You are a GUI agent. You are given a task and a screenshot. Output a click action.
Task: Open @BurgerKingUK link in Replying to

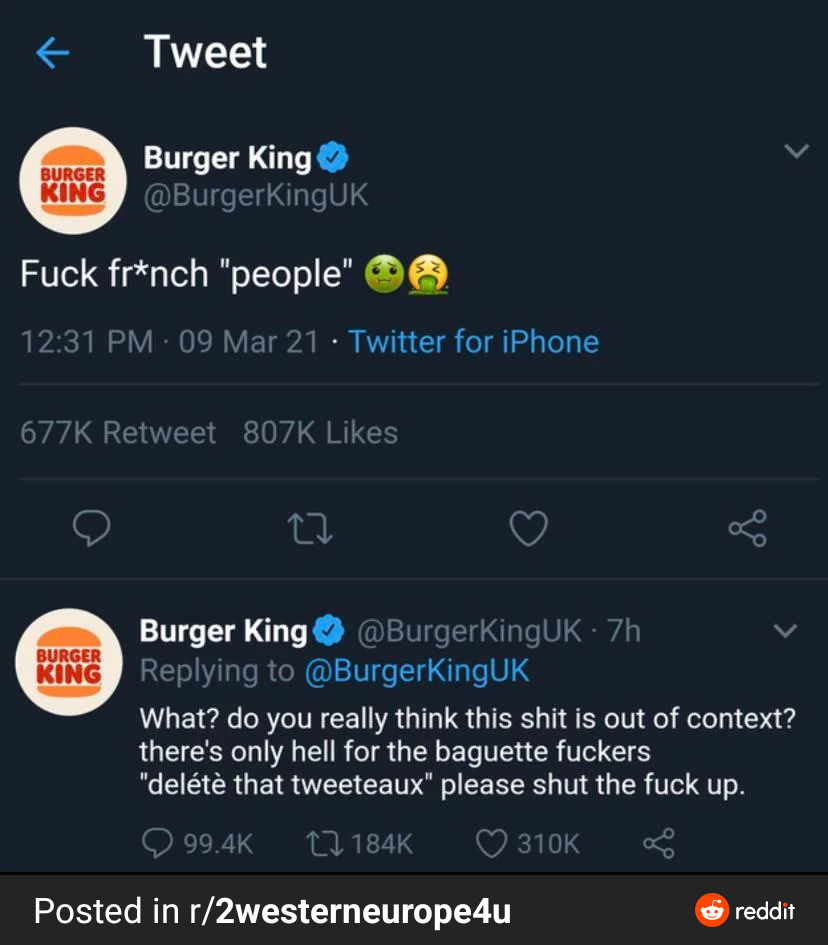coord(416,670)
